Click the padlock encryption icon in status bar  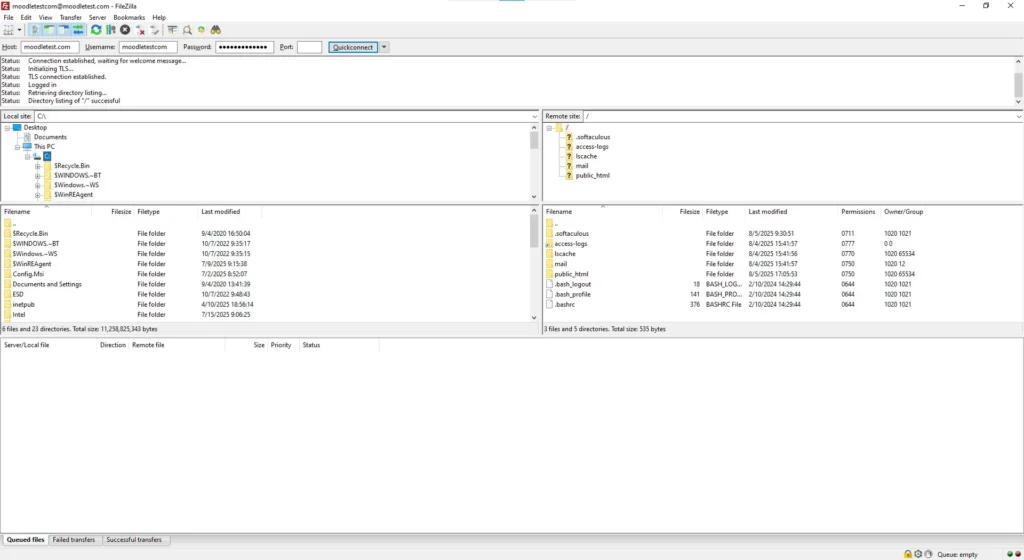point(908,553)
